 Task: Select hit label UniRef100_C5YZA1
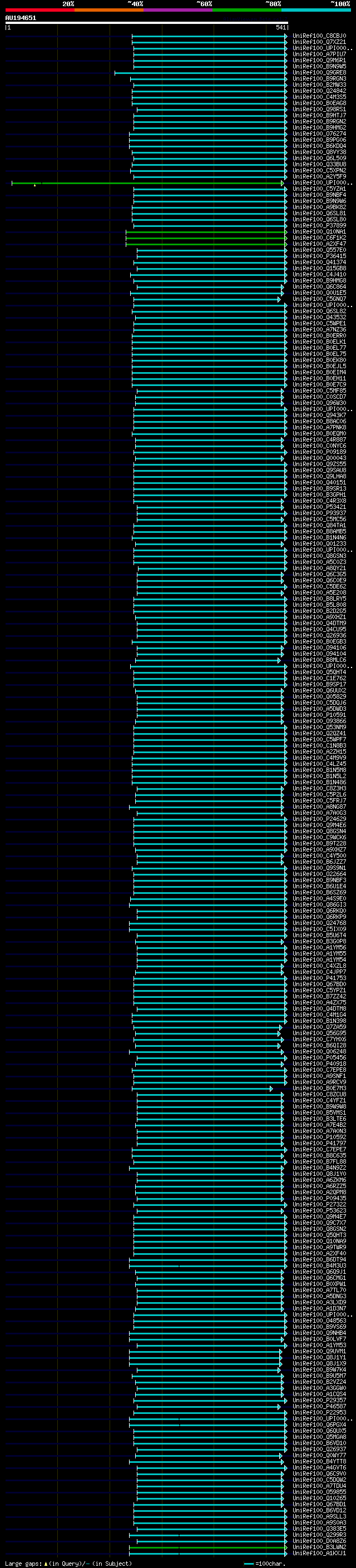pos(319,189)
